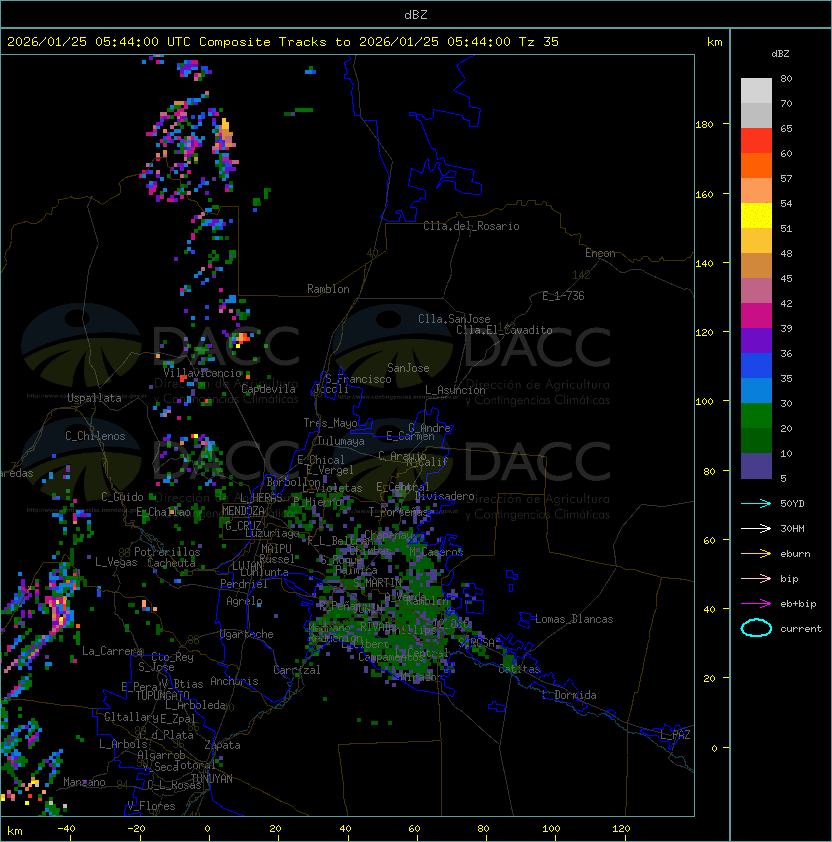
Task: Click the '-40' x-axis label
Action: [x=66, y=829]
